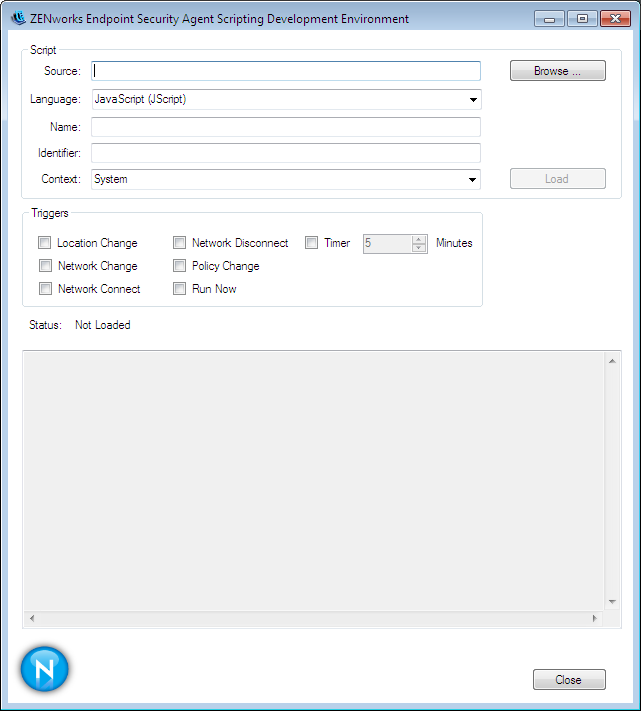Screen dimensions: 641x711
Task: Click the Novell N logo icon
Action: 44,669
